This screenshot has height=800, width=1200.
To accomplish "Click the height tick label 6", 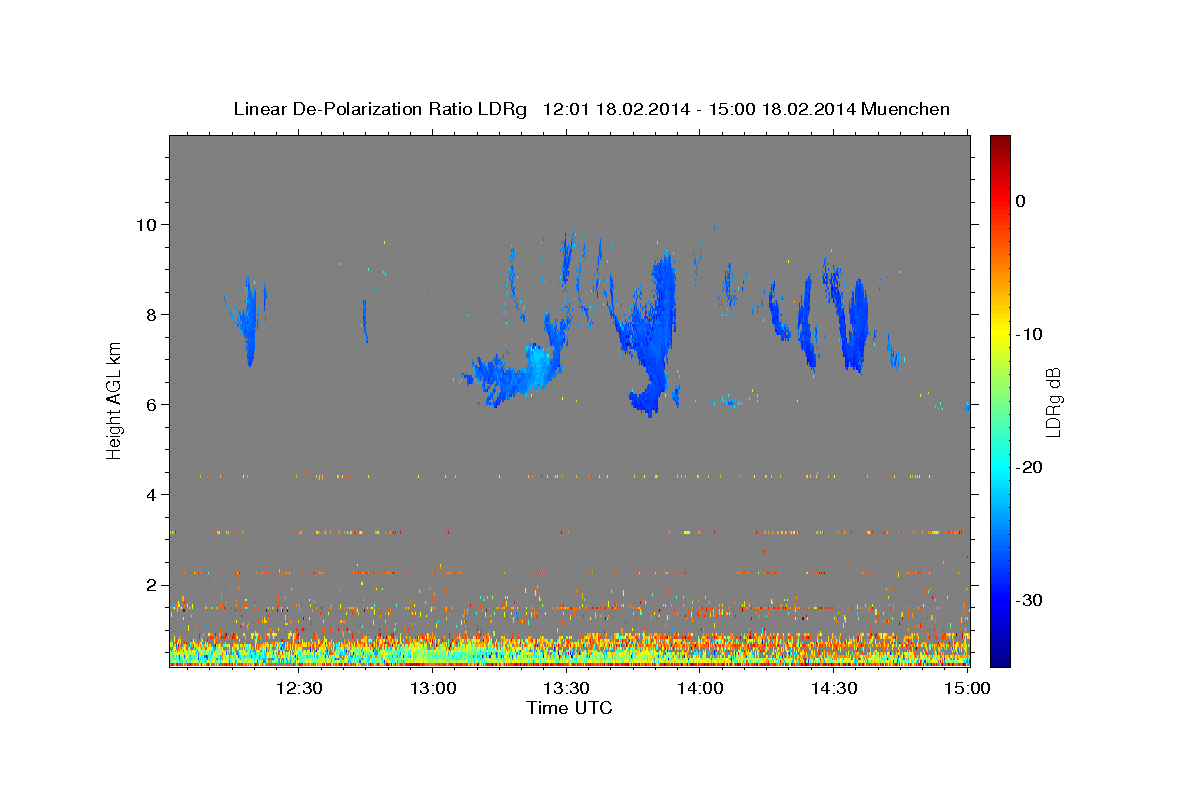I will coord(152,404).
